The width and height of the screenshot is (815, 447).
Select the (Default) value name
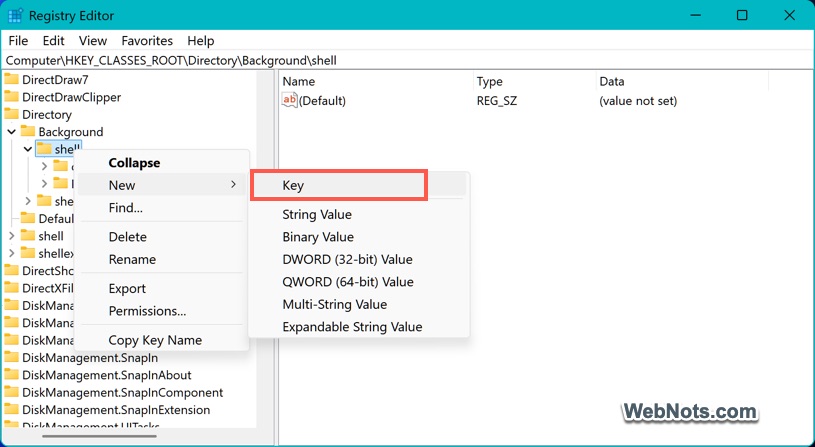click(322, 100)
